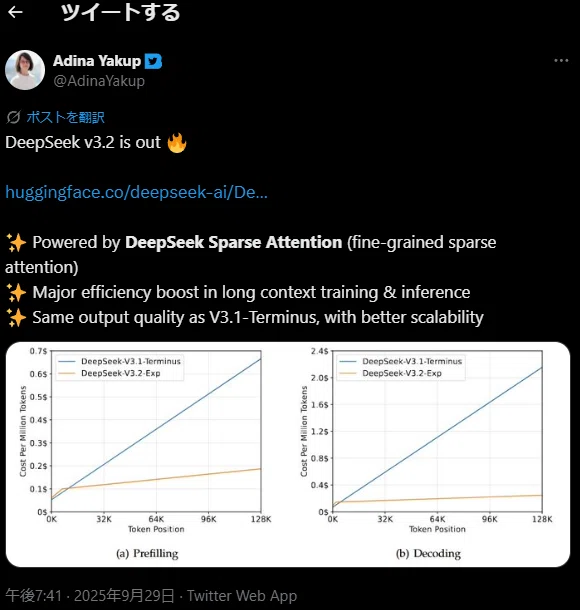
Task: Click the ツイートする page header title
Action: coord(120,12)
